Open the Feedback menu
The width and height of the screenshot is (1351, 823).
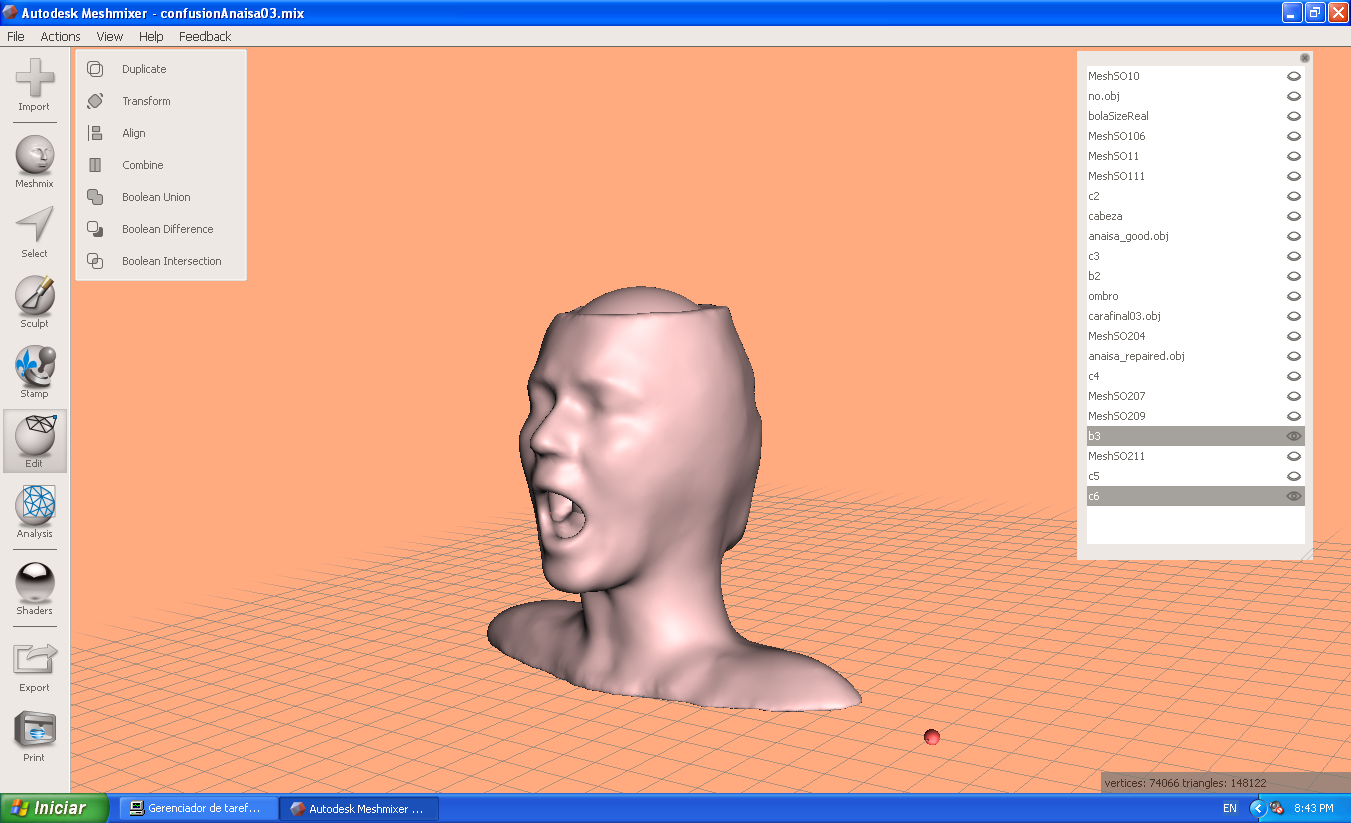pos(205,36)
